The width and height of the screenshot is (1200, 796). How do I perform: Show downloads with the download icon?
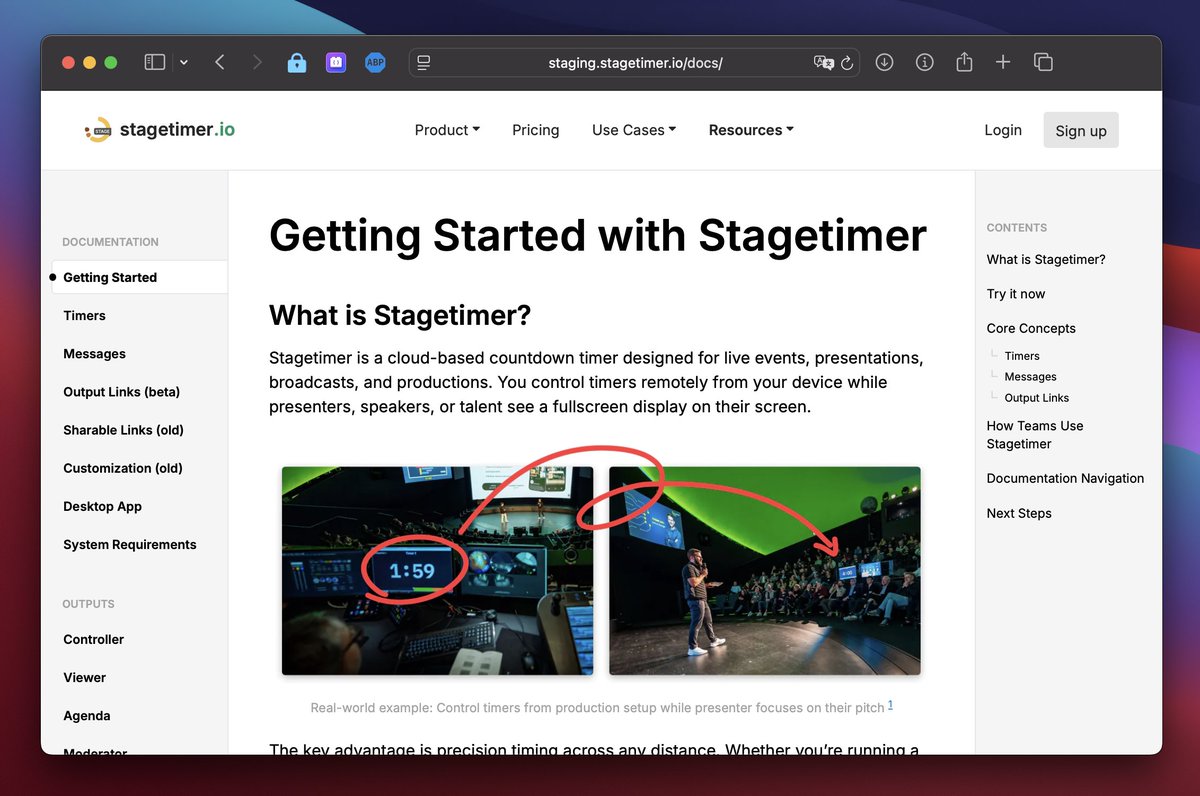(884, 62)
